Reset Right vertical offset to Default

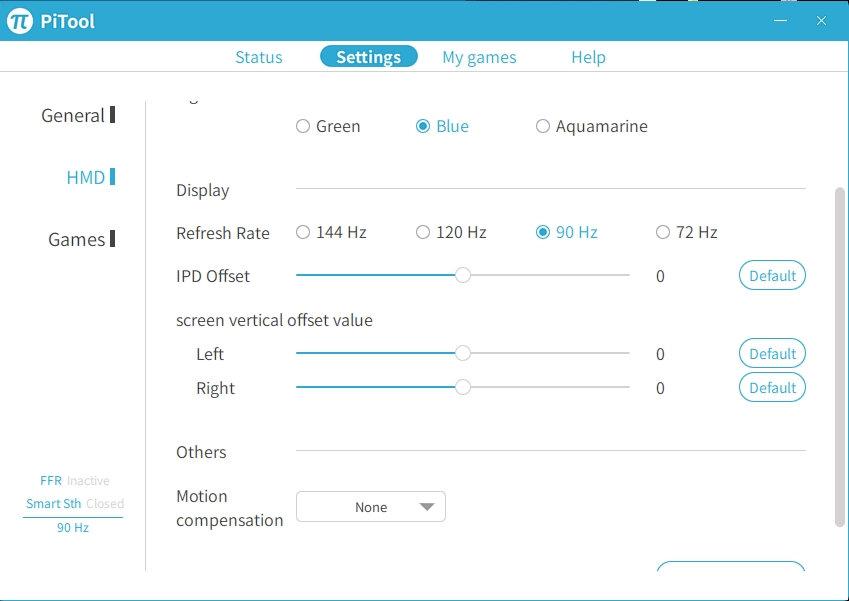(772, 388)
